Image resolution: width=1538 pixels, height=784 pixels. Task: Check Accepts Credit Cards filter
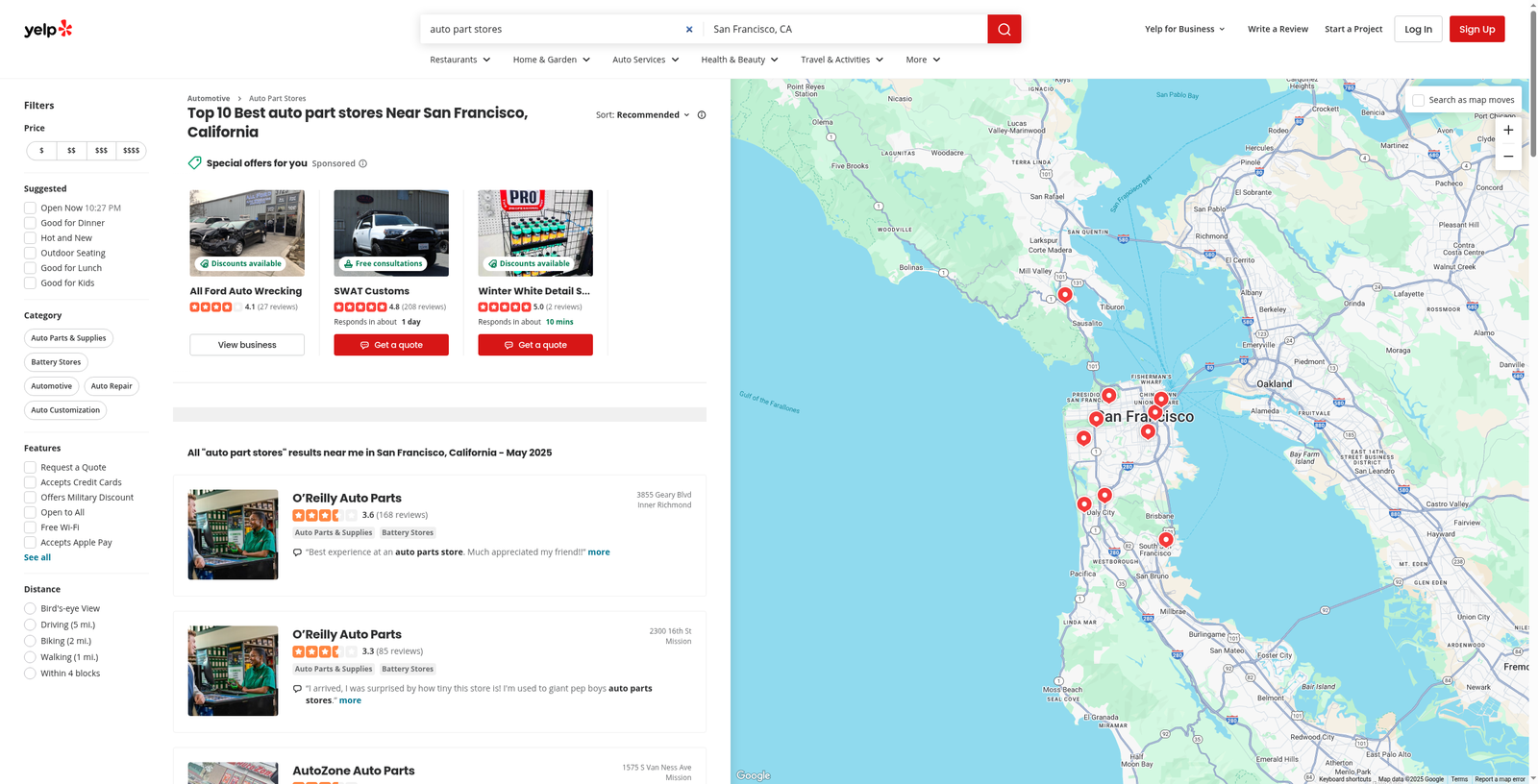click(30, 482)
